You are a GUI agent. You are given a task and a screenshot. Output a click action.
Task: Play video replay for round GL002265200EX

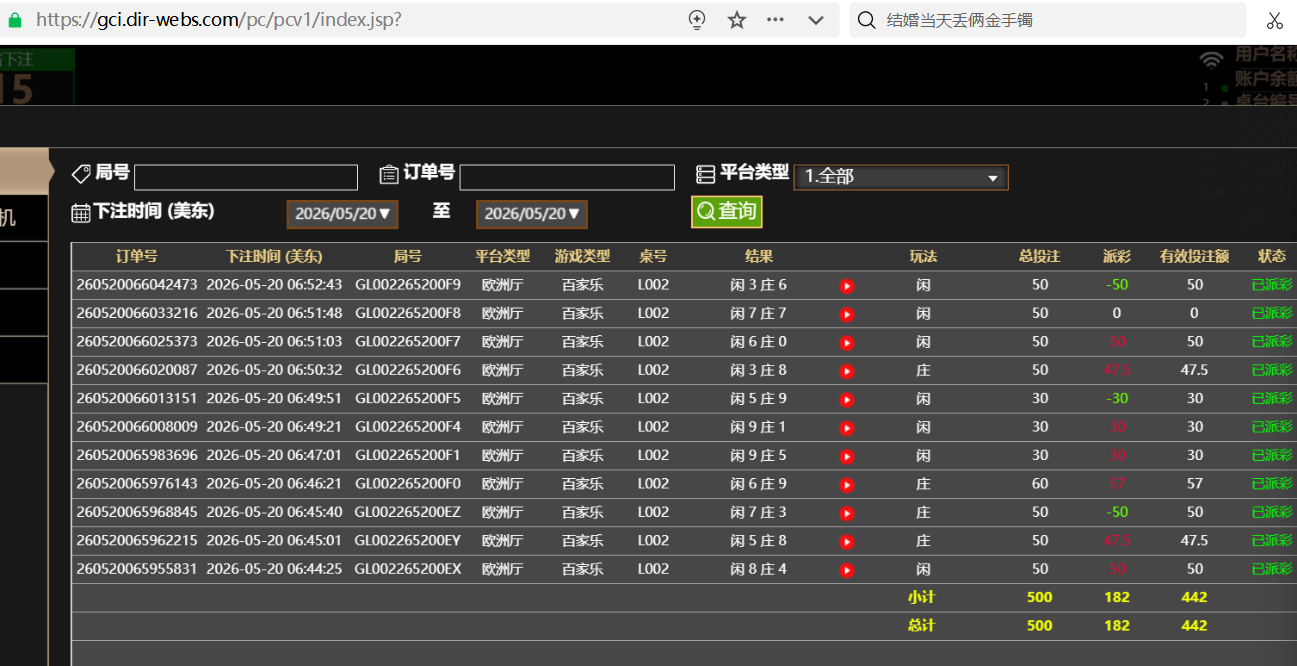pos(847,570)
